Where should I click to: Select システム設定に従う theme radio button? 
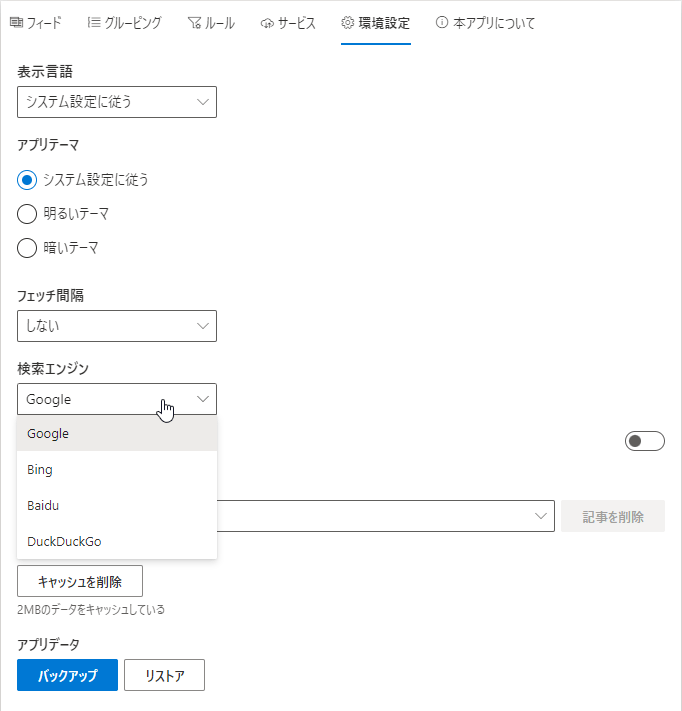(27, 180)
